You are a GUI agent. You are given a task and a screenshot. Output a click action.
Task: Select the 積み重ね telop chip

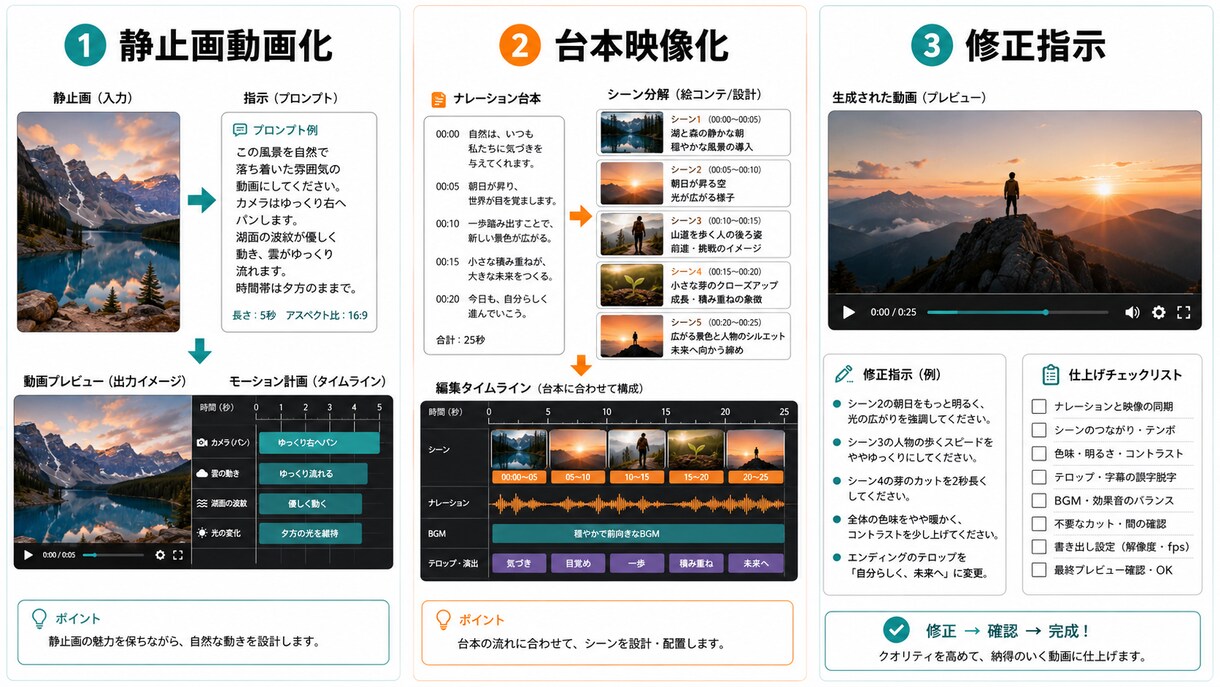(696, 564)
